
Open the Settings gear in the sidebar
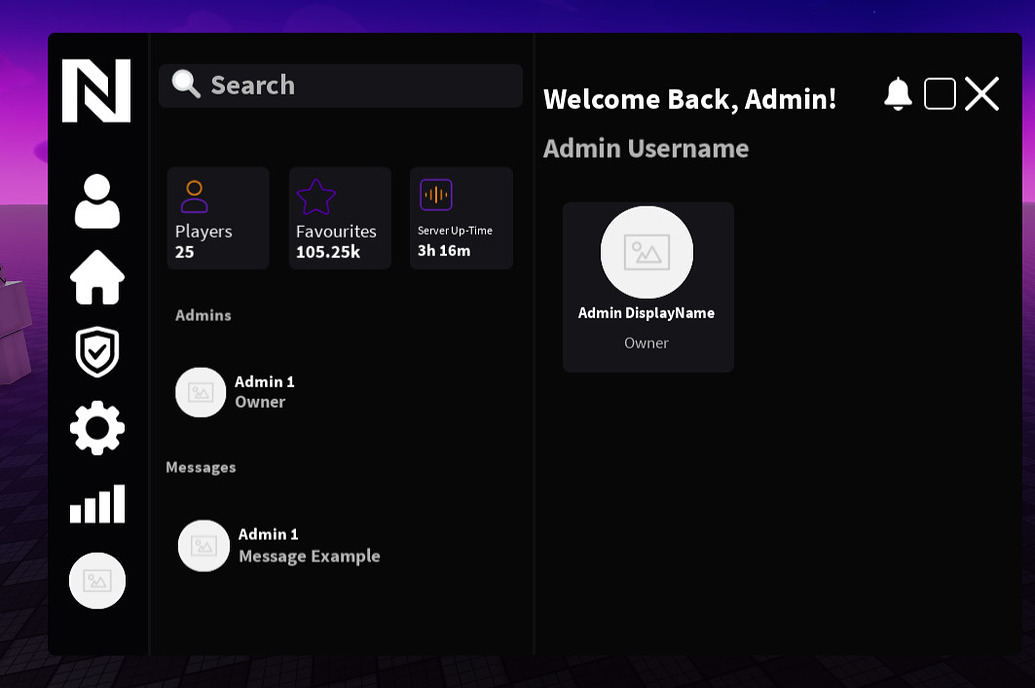97,428
